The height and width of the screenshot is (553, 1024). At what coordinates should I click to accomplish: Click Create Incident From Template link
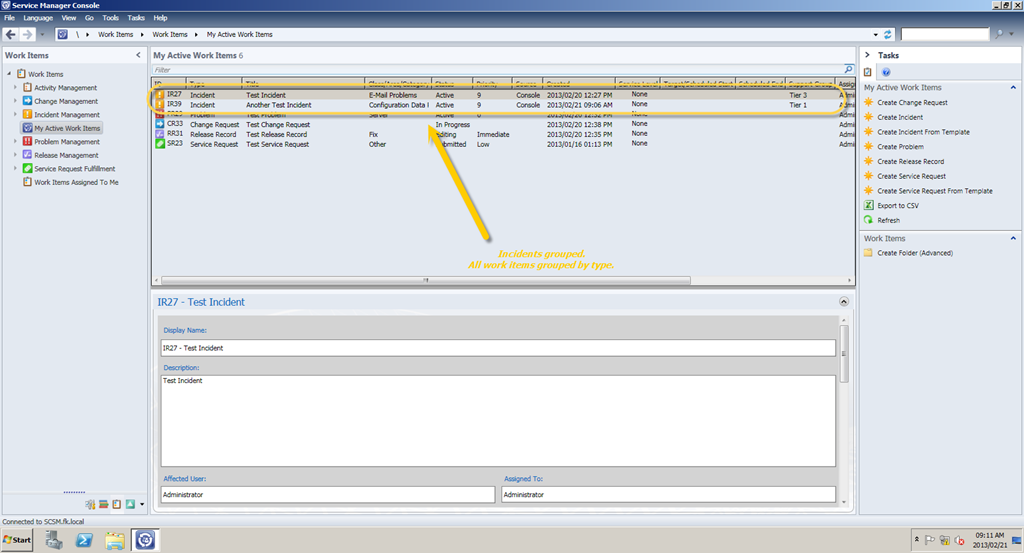pos(922,132)
